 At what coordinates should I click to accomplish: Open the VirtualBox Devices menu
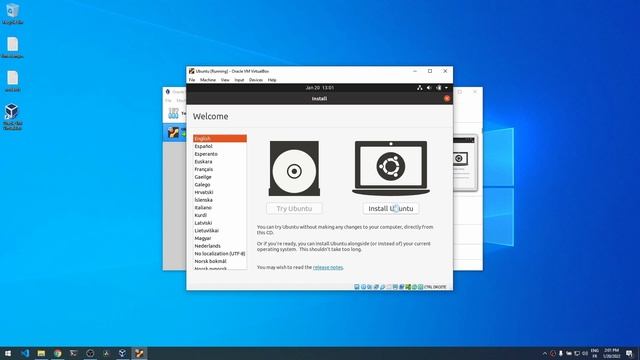click(256, 80)
